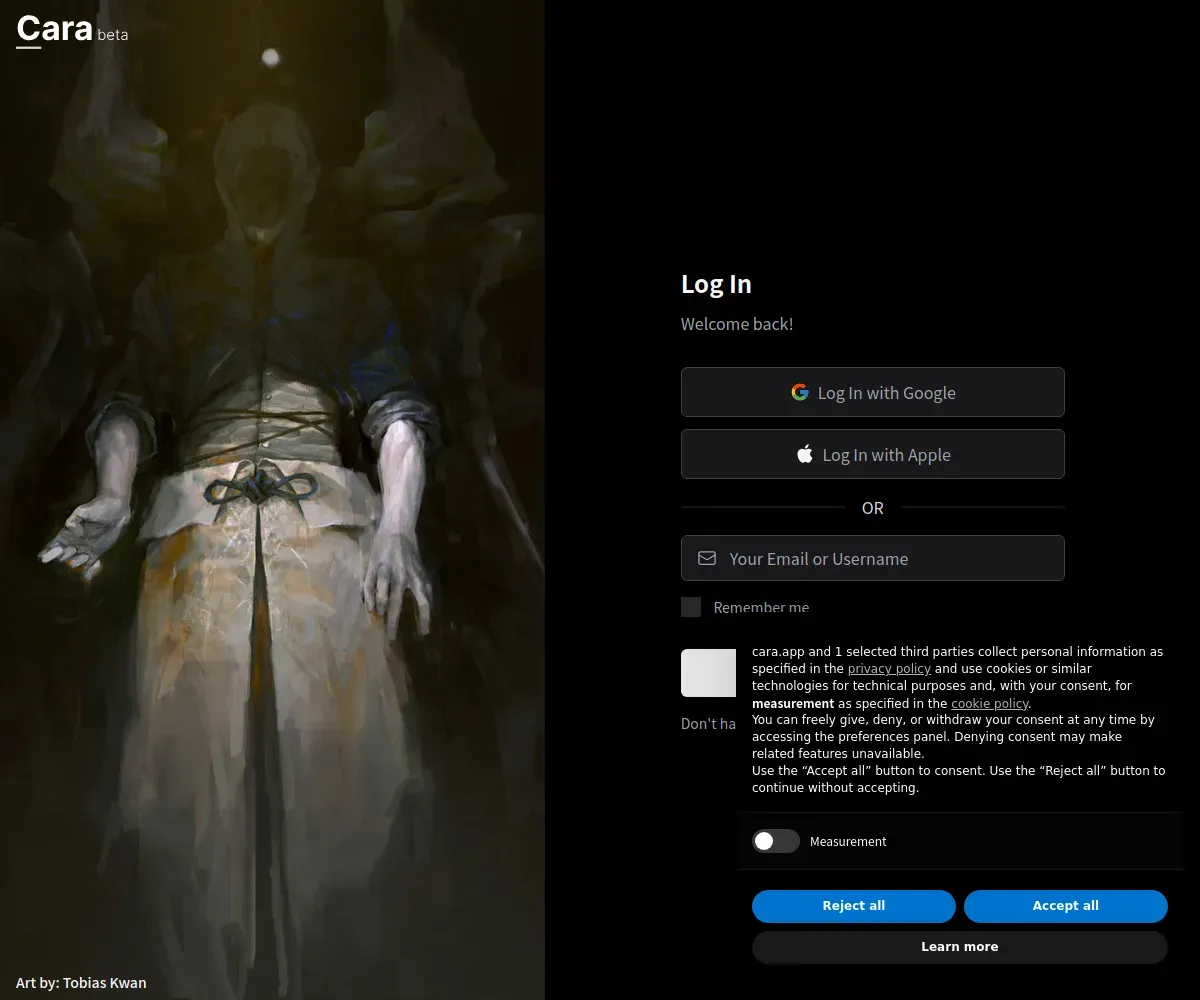Screen dimensions: 1200x1000
Task: Click the Apple logo icon
Action: click(805, 454)
